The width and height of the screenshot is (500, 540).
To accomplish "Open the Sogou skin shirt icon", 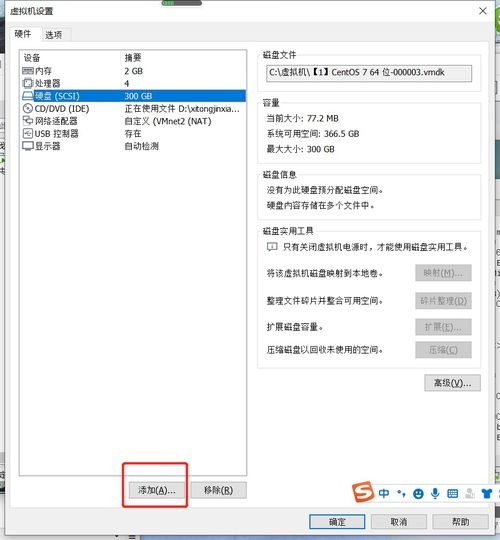I will (x=487, y=494).
